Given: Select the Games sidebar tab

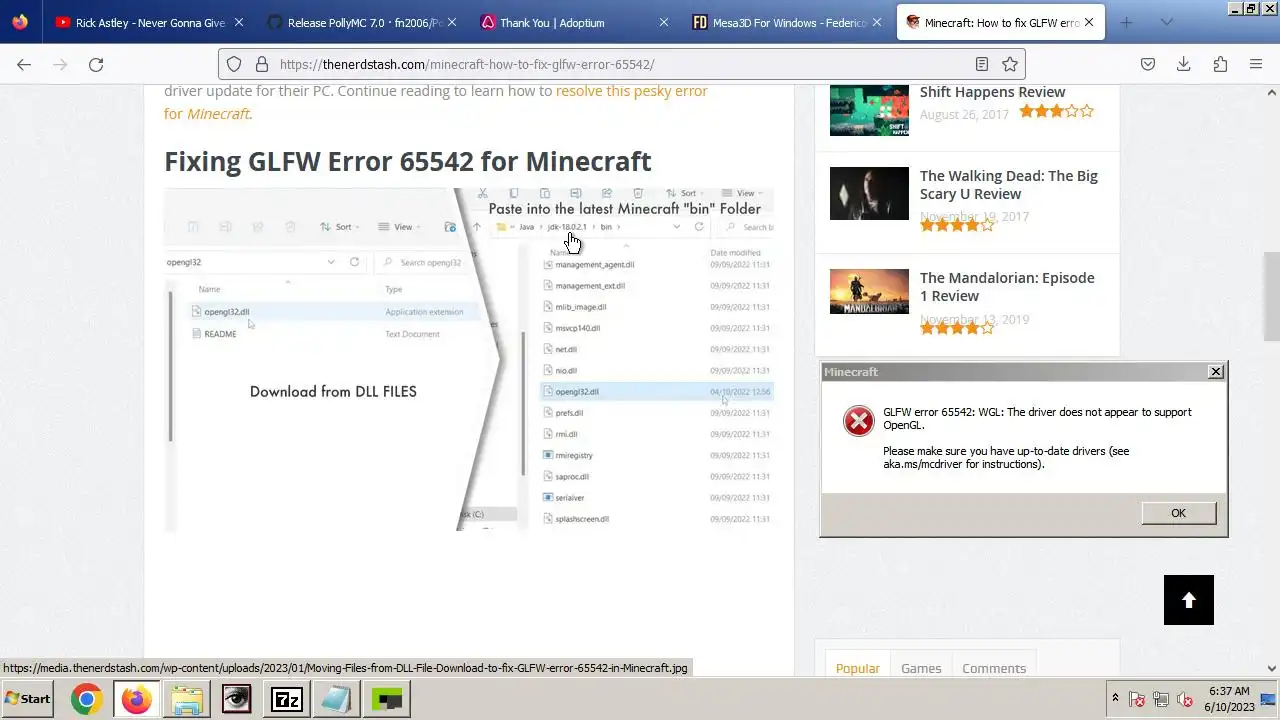Looking at the screenshot, I should 921,668.
